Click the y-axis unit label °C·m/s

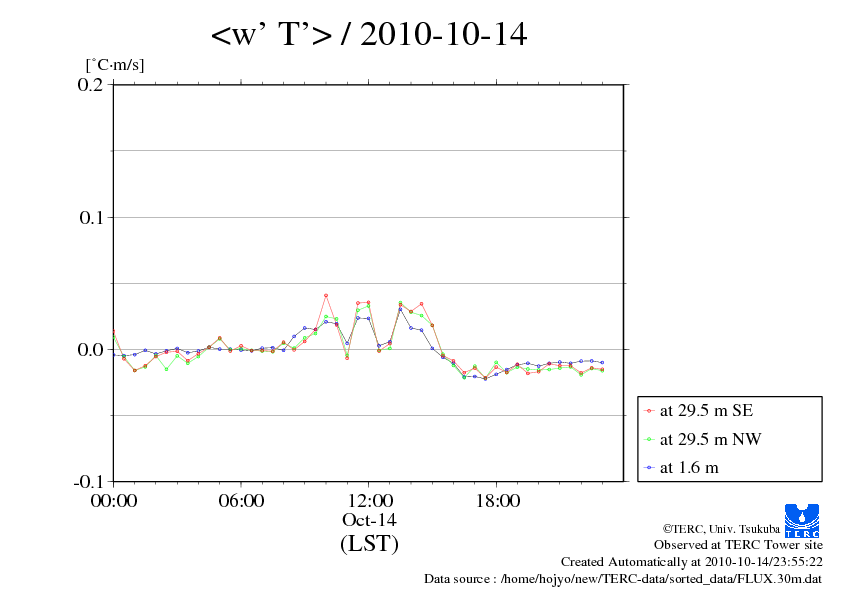click(115, 65)
